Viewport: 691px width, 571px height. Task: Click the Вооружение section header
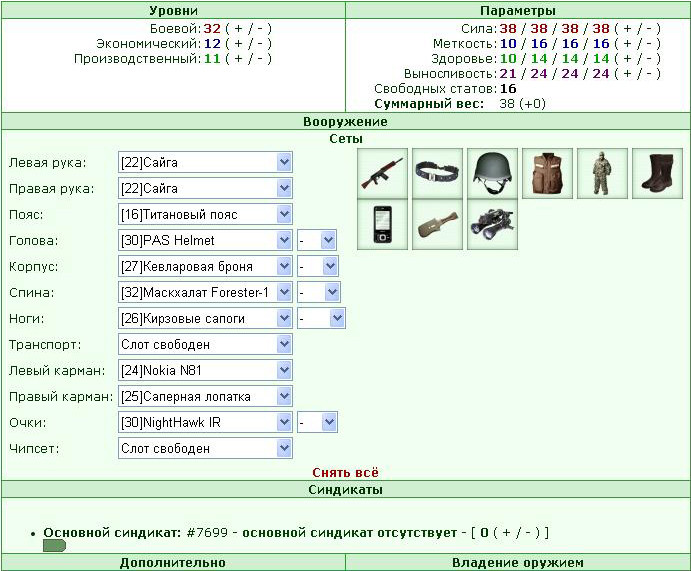pos(346,122)
